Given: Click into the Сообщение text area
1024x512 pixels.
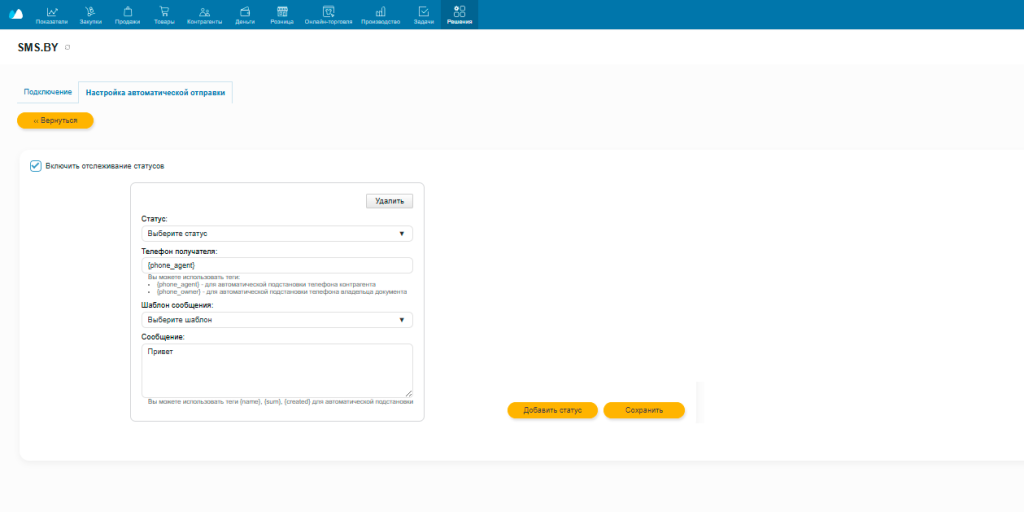Looking at the screenshot, I should pos(277,370).
